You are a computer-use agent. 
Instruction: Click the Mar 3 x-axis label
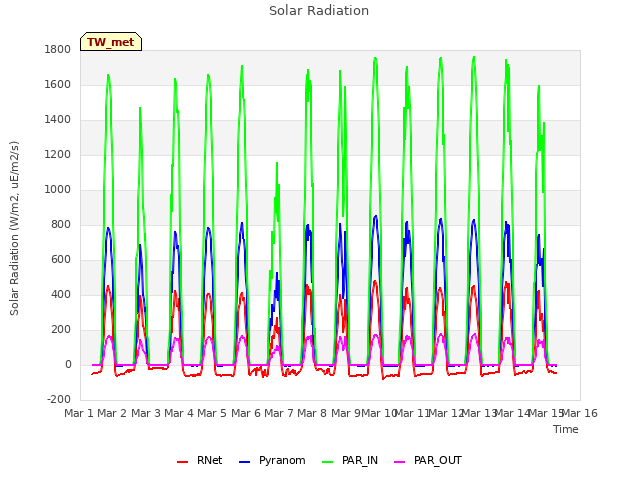pyautogui.click(x=146, y=413)
